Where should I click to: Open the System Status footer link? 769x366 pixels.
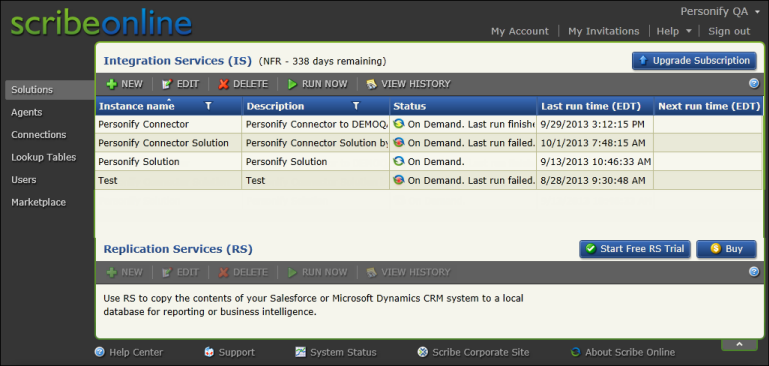[x=336, y=352]
